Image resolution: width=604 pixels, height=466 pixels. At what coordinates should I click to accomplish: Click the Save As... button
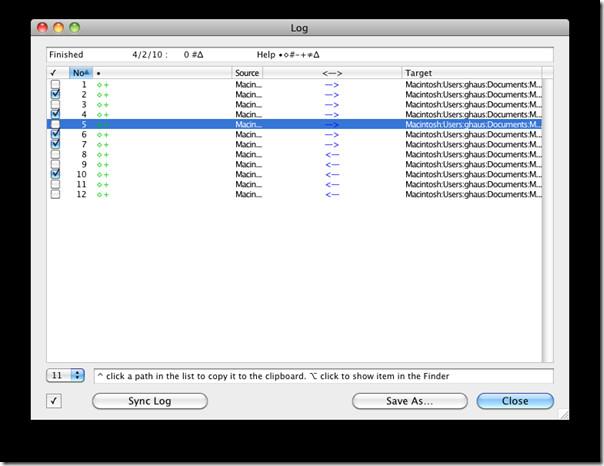(x=409, y=401)
